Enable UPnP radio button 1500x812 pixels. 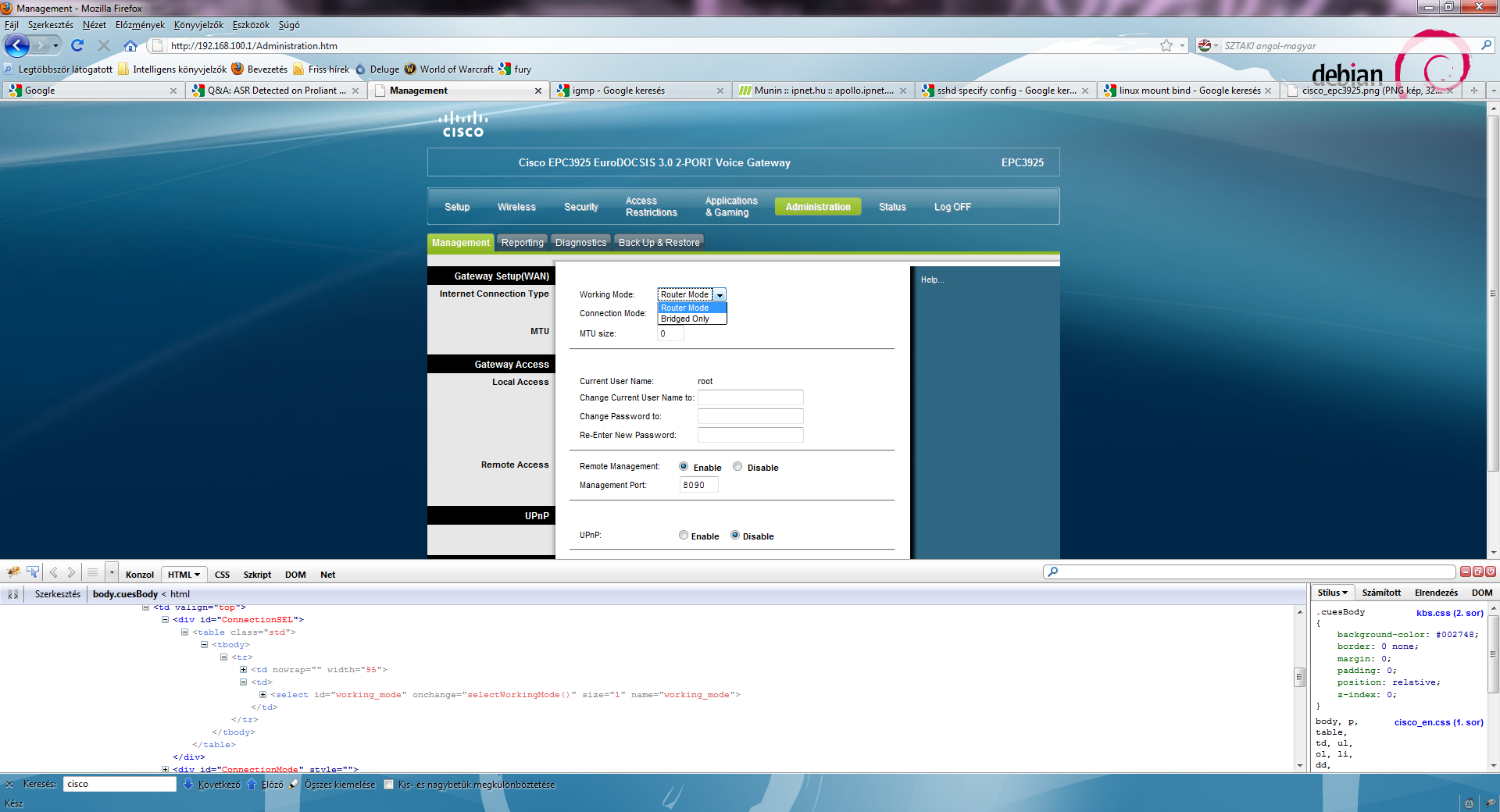684,536
